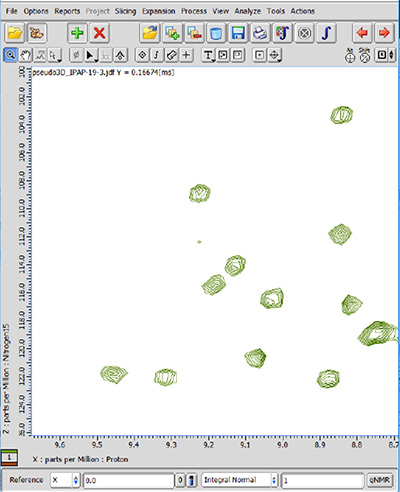Screen dimensions: 400x492
Task: Click the up-arrow peak threshold icon
Action: click(120, 55)
